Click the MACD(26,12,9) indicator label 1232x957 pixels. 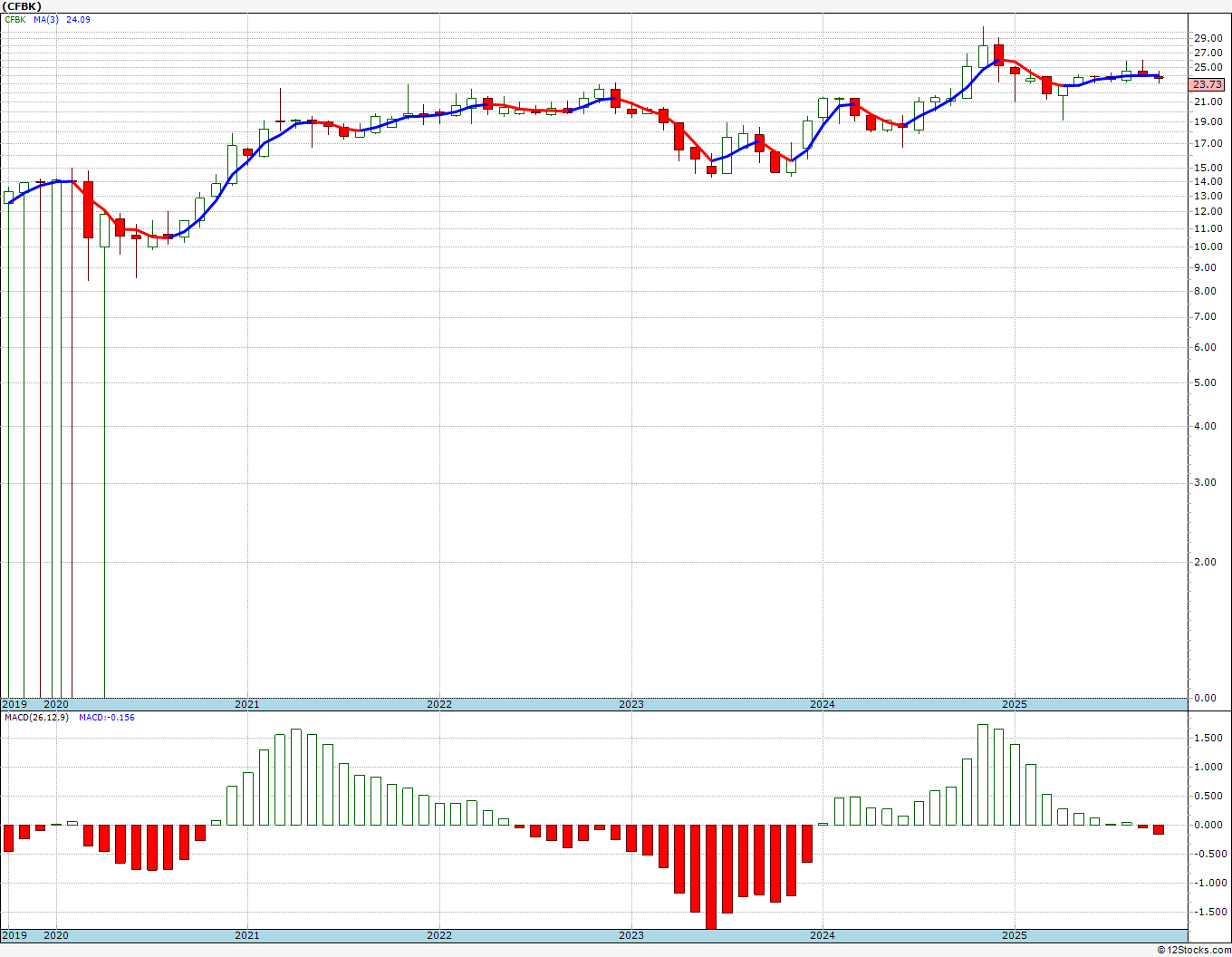click(37, 718)
